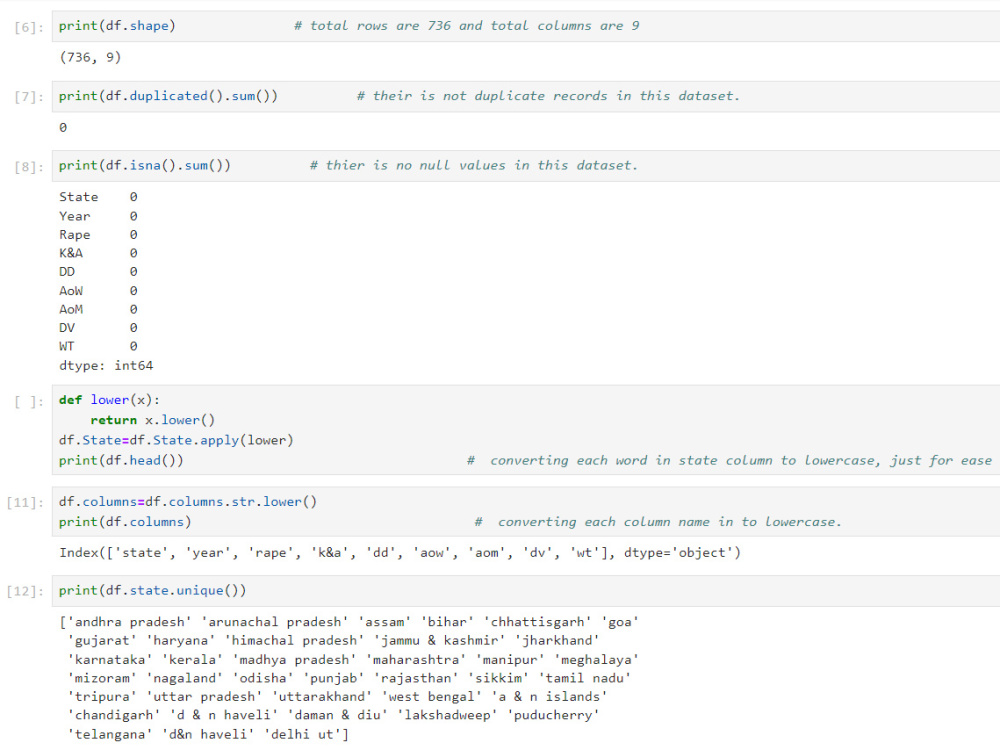
Task: Click the 'K&A 0' output row
Action: 98,253
